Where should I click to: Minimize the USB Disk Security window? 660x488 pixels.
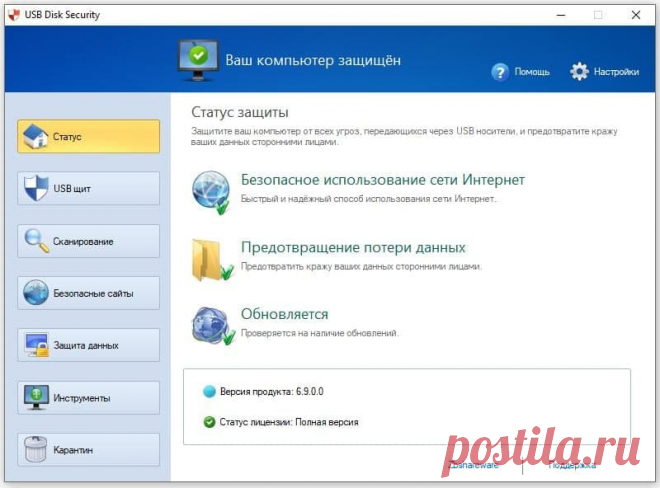[x=561, y=15]
